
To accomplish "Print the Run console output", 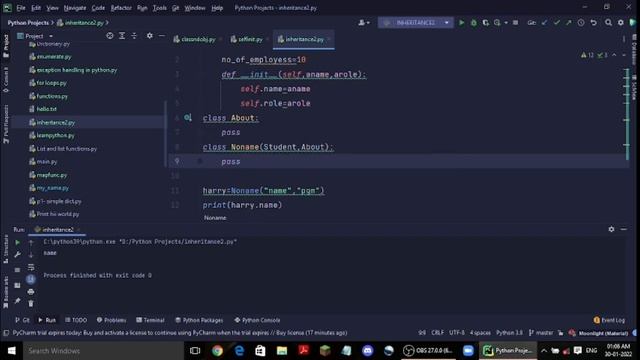I will point(31,292).
